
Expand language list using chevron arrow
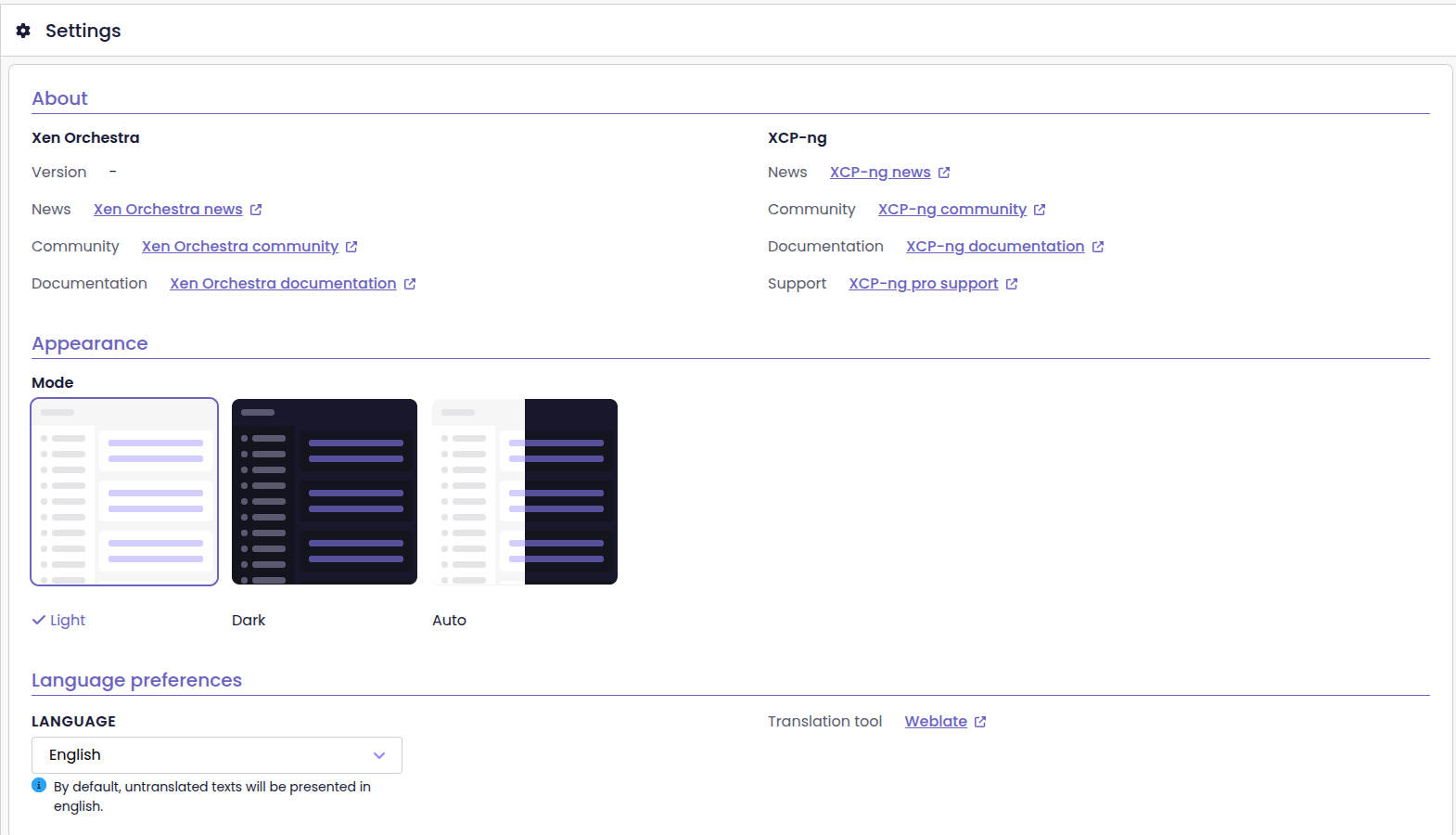tap(379, 755)
